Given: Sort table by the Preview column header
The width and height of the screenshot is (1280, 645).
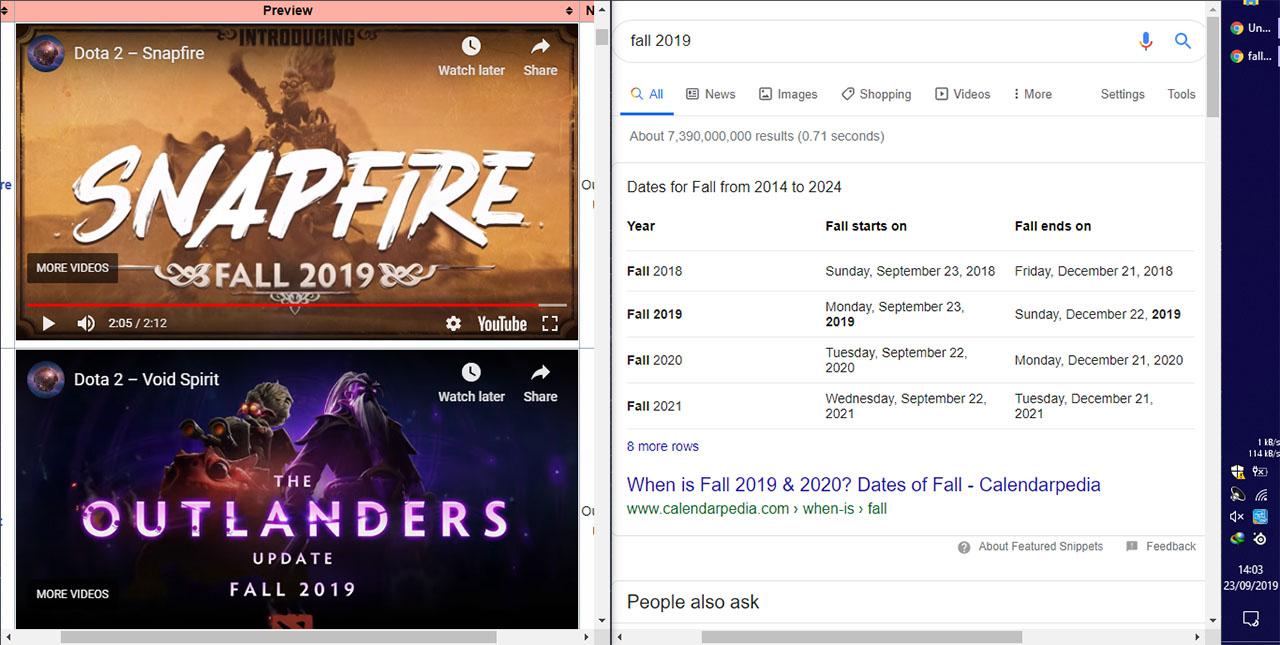Looking at the screenshot, I should (288, 10).
